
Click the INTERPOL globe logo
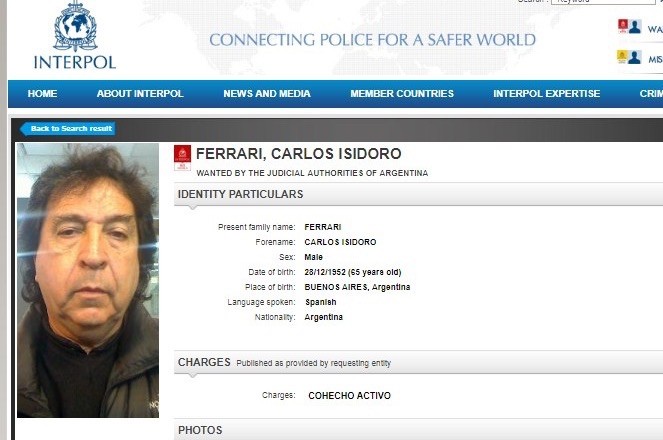75,27
